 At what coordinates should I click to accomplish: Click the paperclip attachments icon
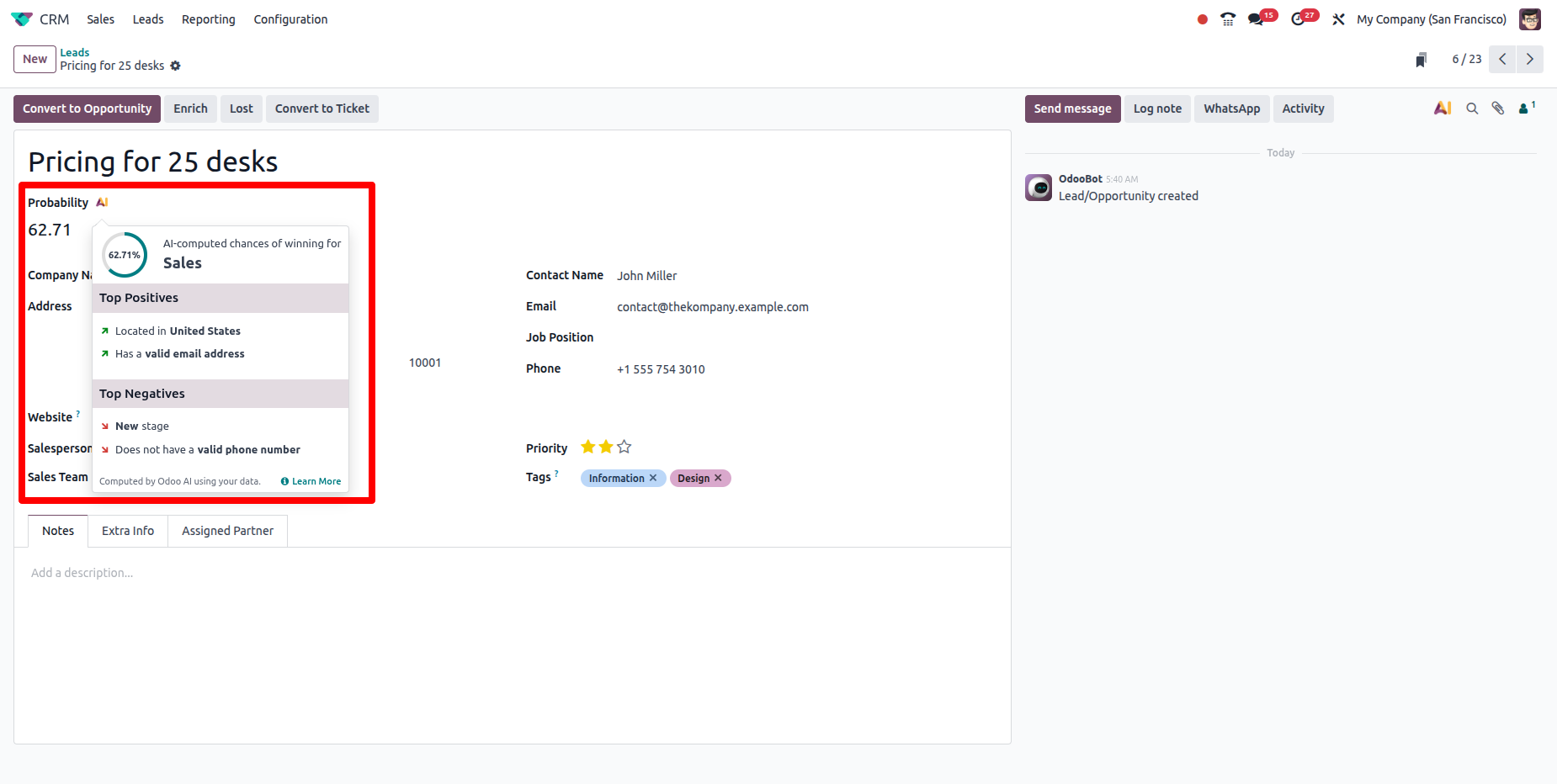click(1498, 109)
